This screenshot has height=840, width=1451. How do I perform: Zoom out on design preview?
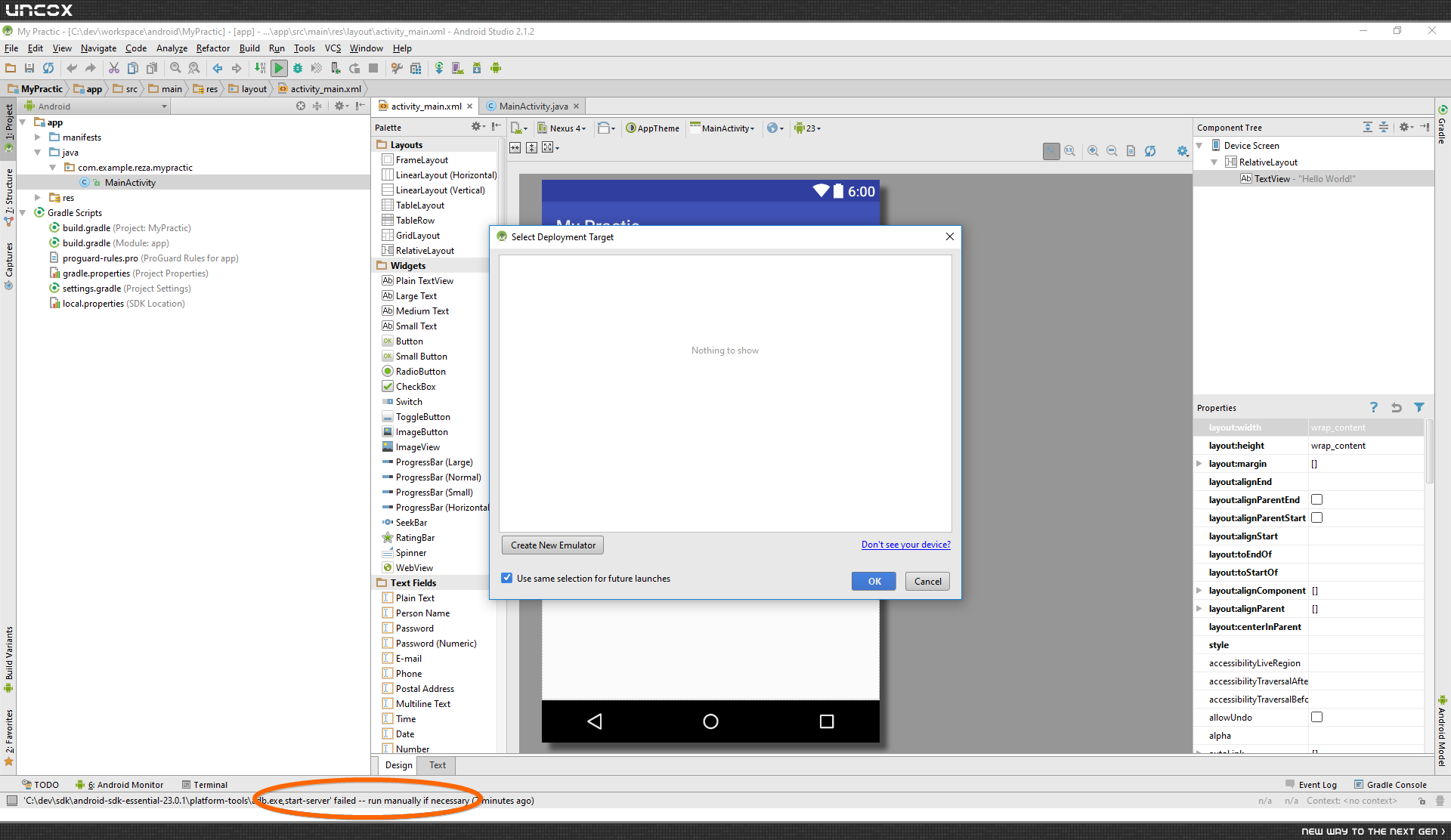1112,151
